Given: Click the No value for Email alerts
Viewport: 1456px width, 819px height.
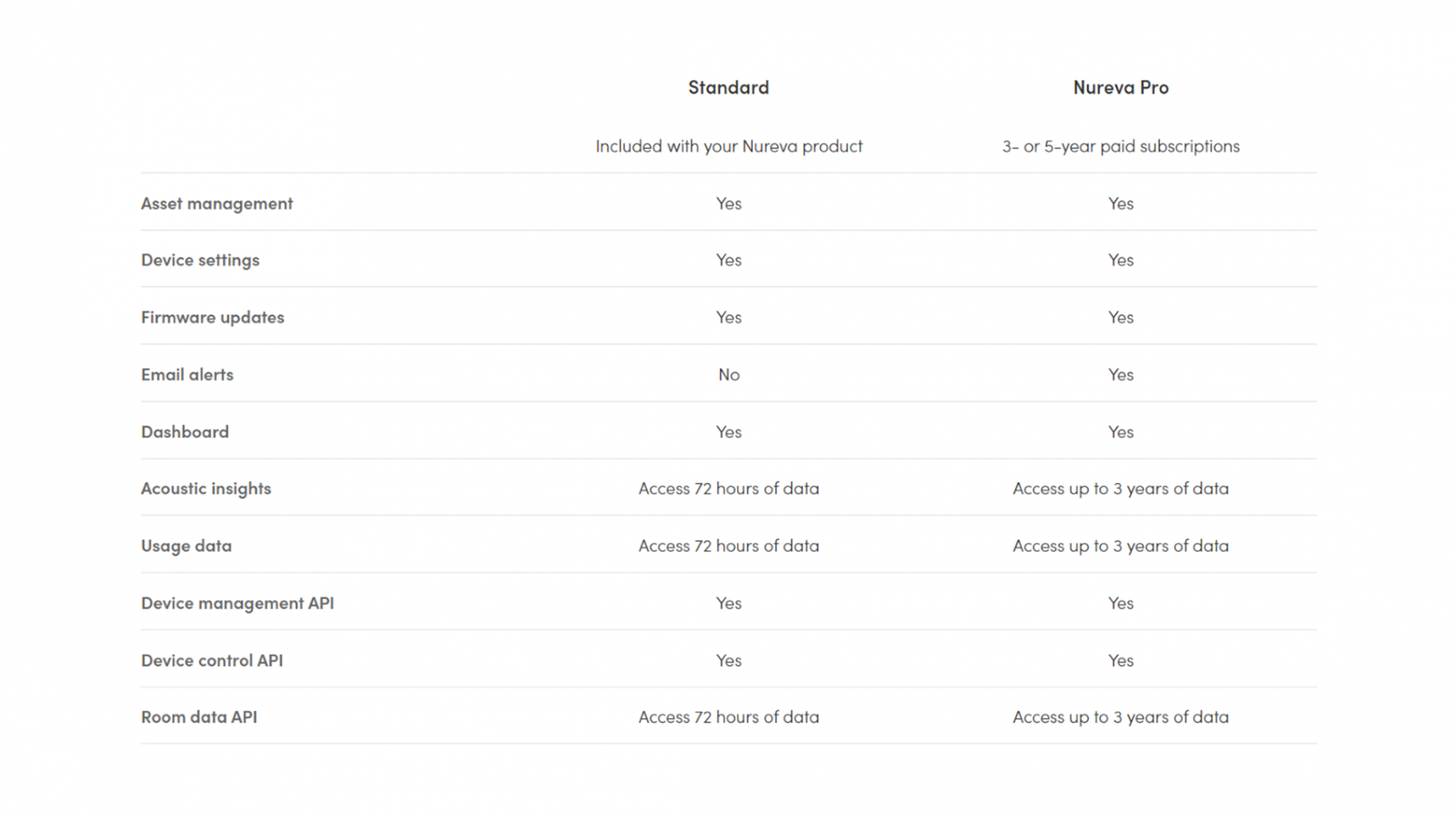Looking at the screenshot, I should click(x=729, y=375).
